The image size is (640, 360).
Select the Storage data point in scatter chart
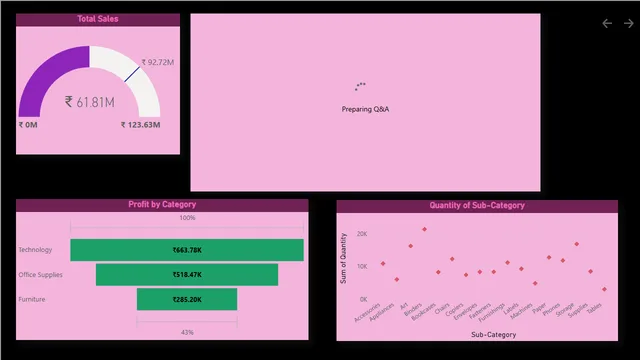577,244
